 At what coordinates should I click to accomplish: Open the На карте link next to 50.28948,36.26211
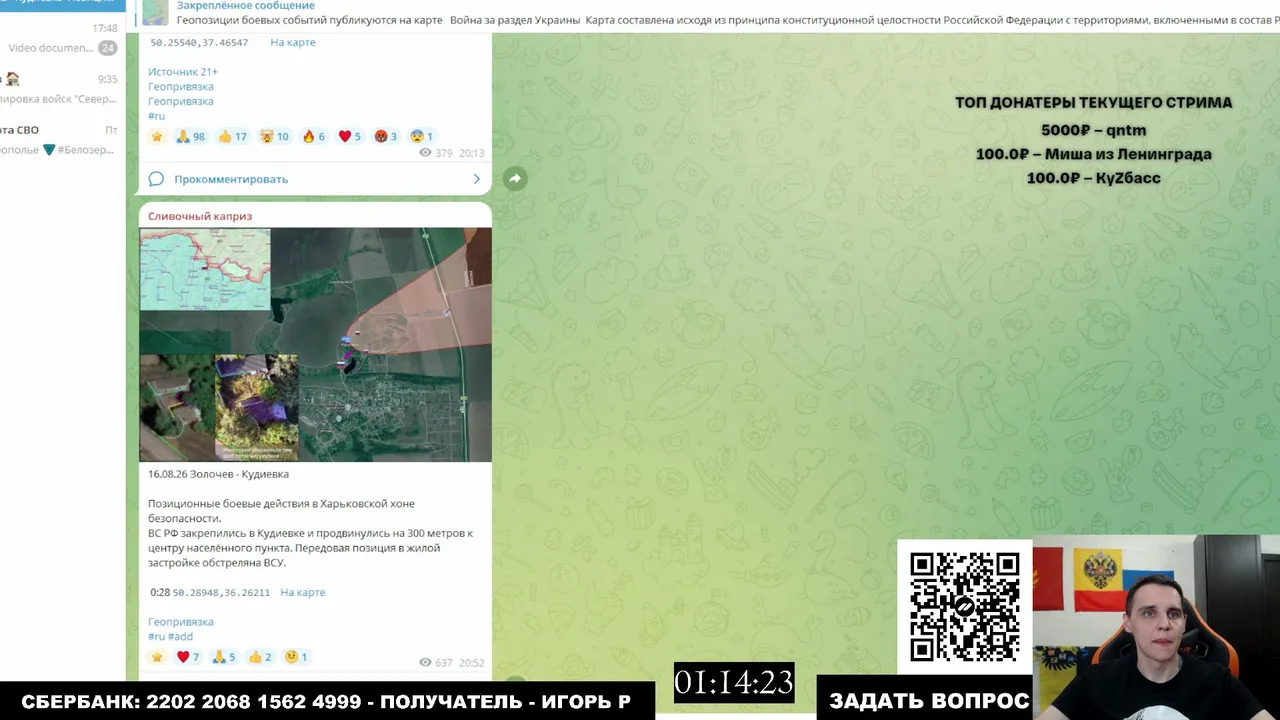pyautogui.click(x=303, y=592)
